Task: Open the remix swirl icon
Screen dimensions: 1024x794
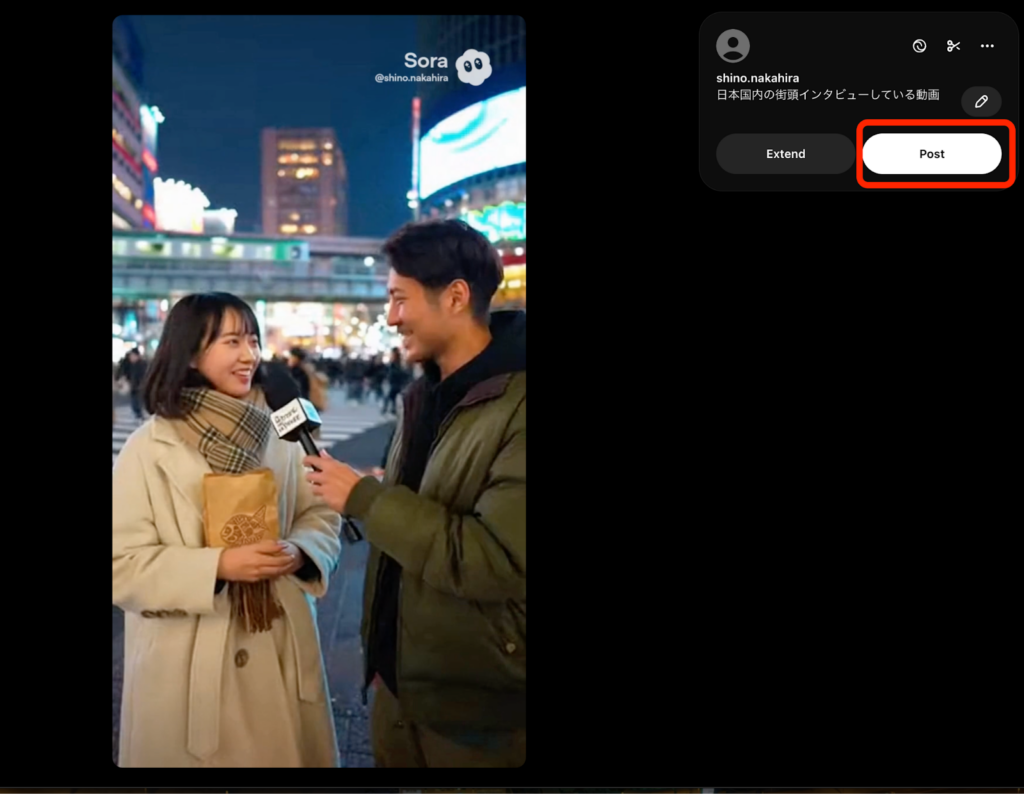Action: pyautogui.click(x=919, y=46)
